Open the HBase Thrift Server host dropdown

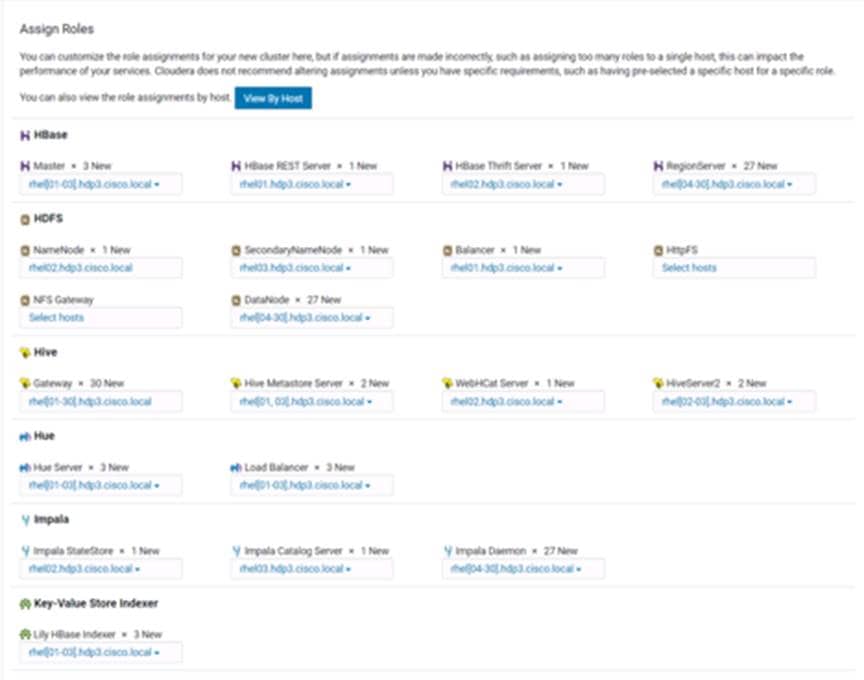pyautogui.click(x=523, y=184)
